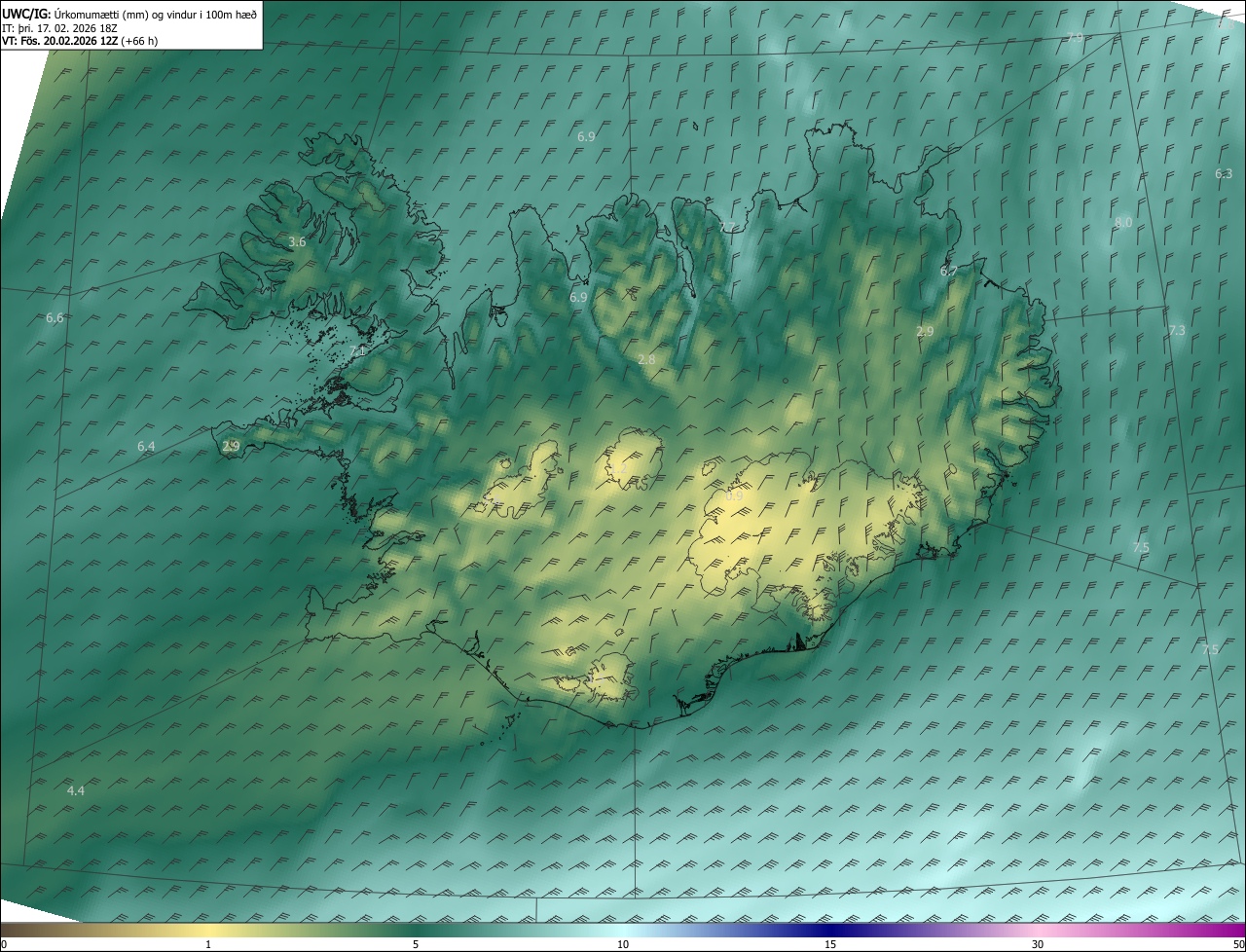Select the 7.1 map value label
The height and width of the screenshot is (952, 1246).
point(357,350)
